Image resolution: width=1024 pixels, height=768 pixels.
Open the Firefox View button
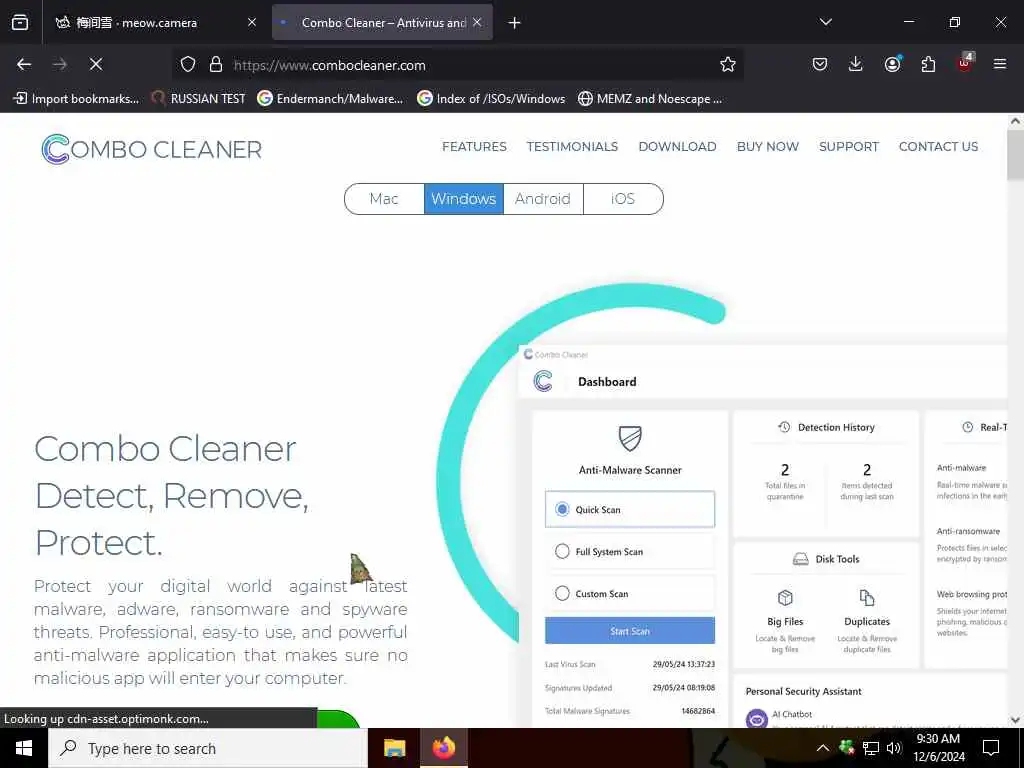[x=20, y=22]
